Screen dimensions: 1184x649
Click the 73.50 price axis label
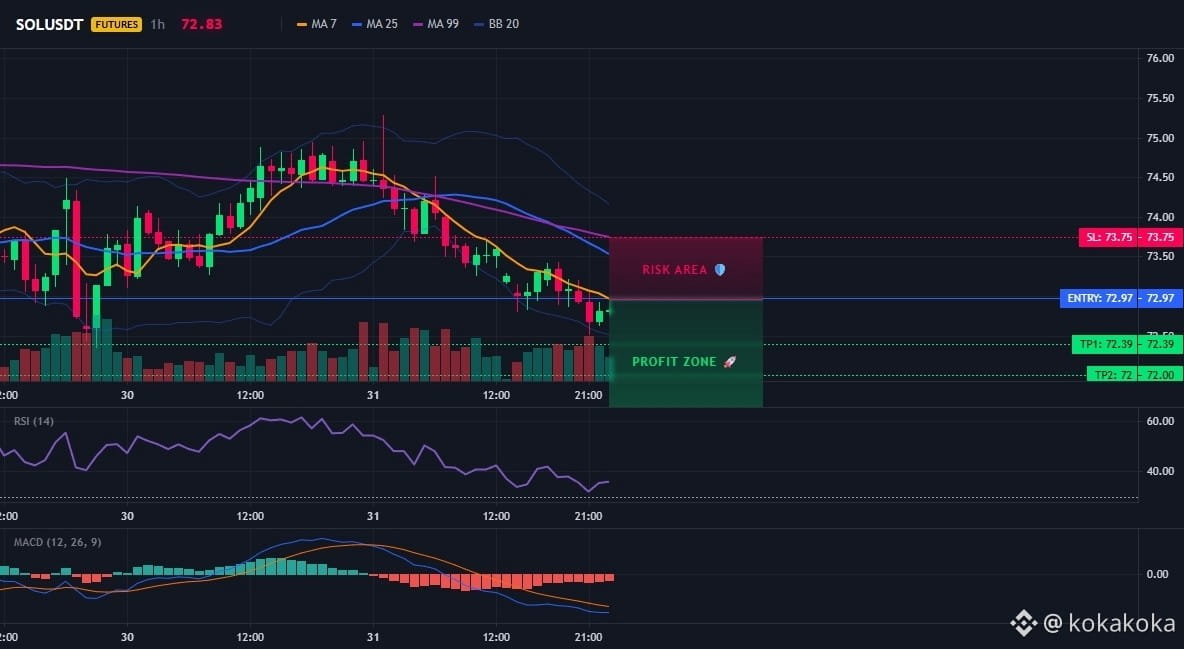[1160, 256]
